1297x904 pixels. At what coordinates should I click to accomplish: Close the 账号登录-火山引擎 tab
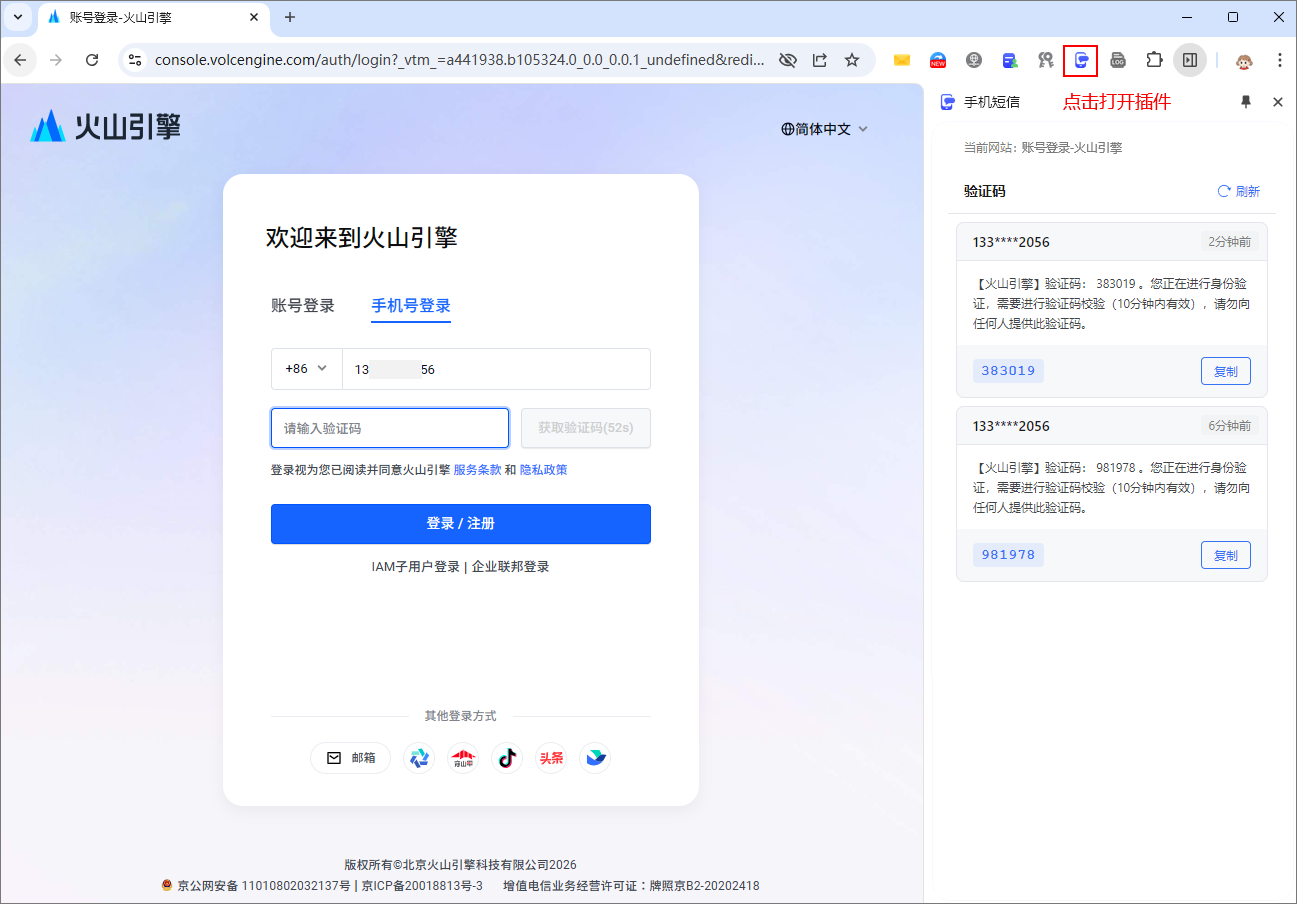coord(254,17)
